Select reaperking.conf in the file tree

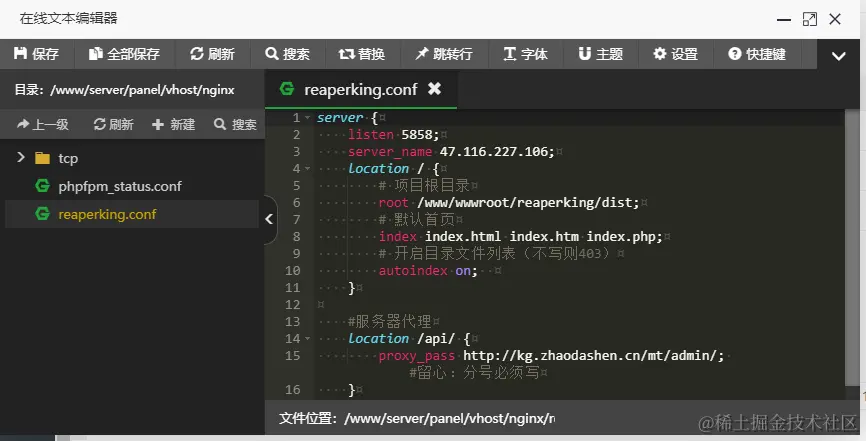[107, 214]
